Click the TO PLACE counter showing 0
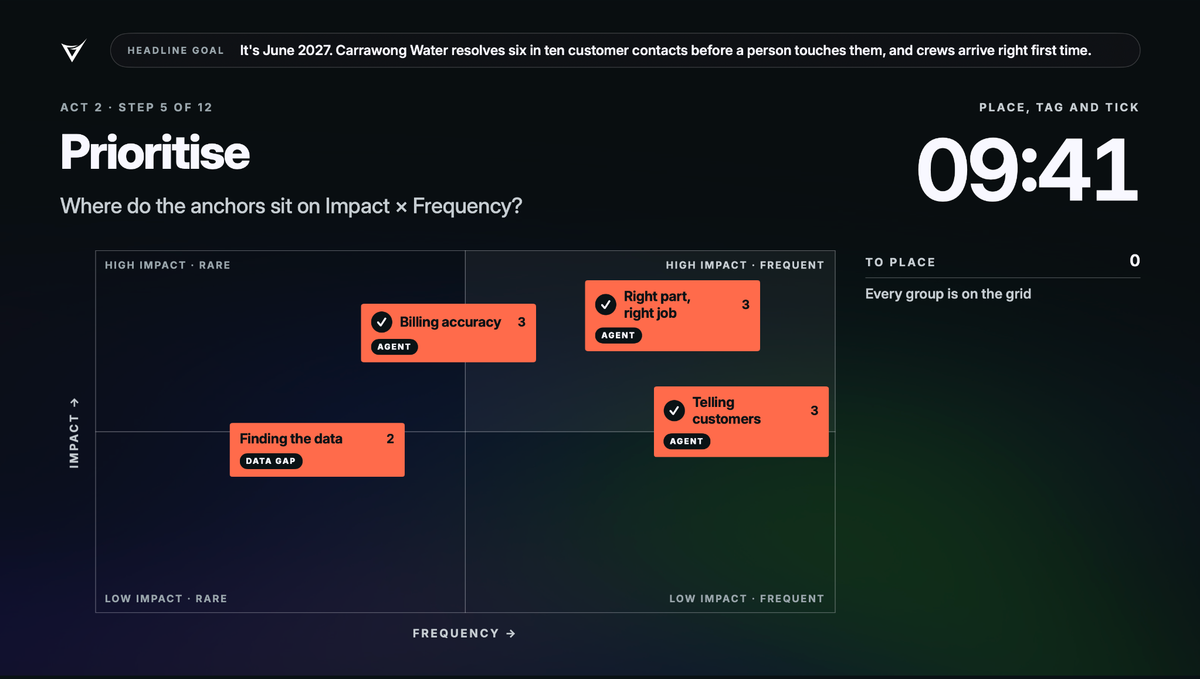Viewport: 1200px width, 679px height. 1134,261
